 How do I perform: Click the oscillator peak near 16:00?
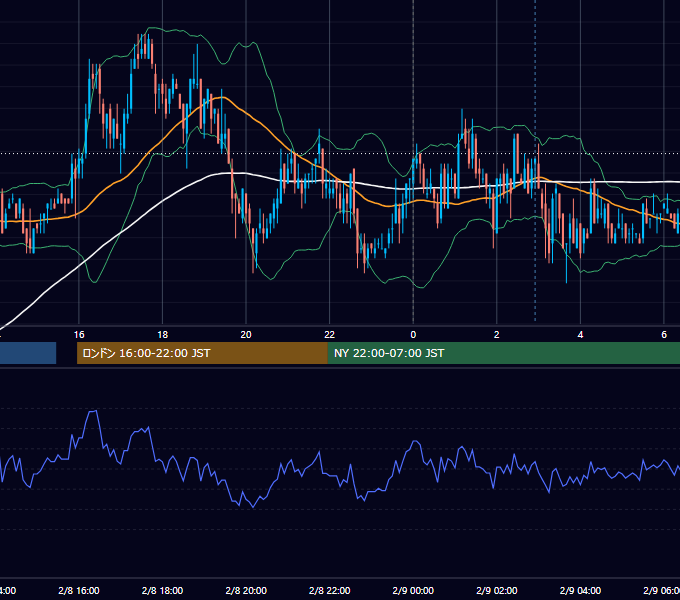pyautogui.click(x=93, y=411)
